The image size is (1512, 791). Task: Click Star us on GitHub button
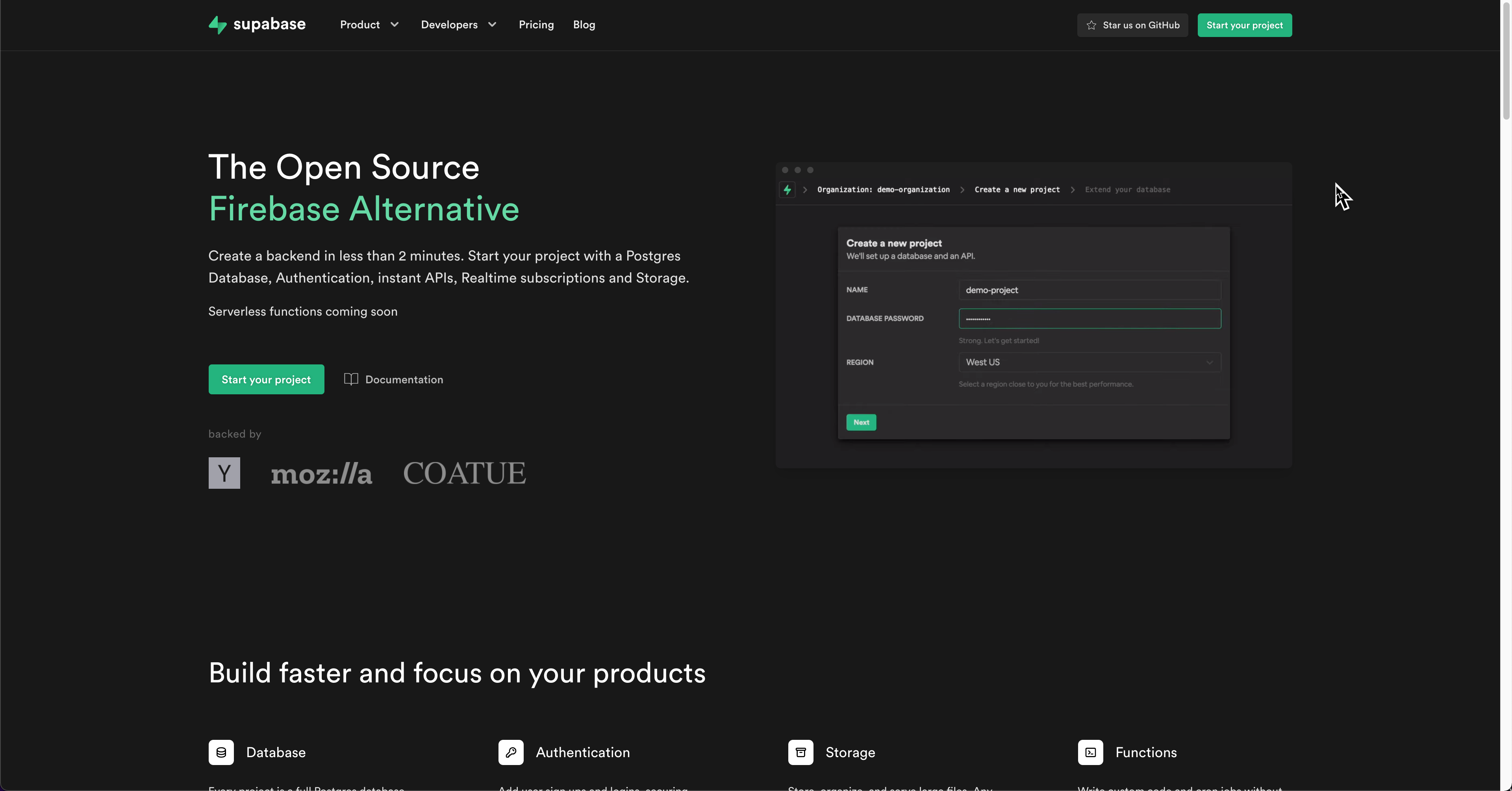(1132, 25)
